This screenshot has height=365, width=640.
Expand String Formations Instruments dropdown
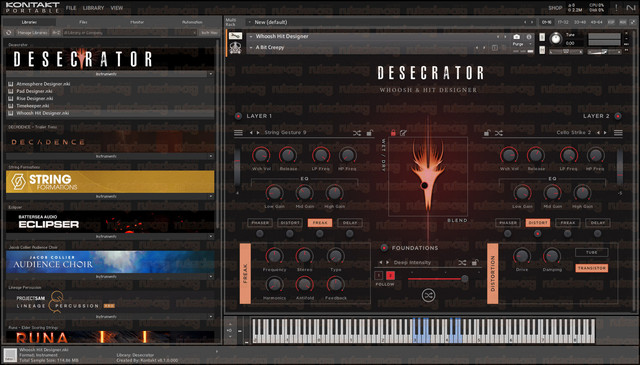[x=211, y=196]
